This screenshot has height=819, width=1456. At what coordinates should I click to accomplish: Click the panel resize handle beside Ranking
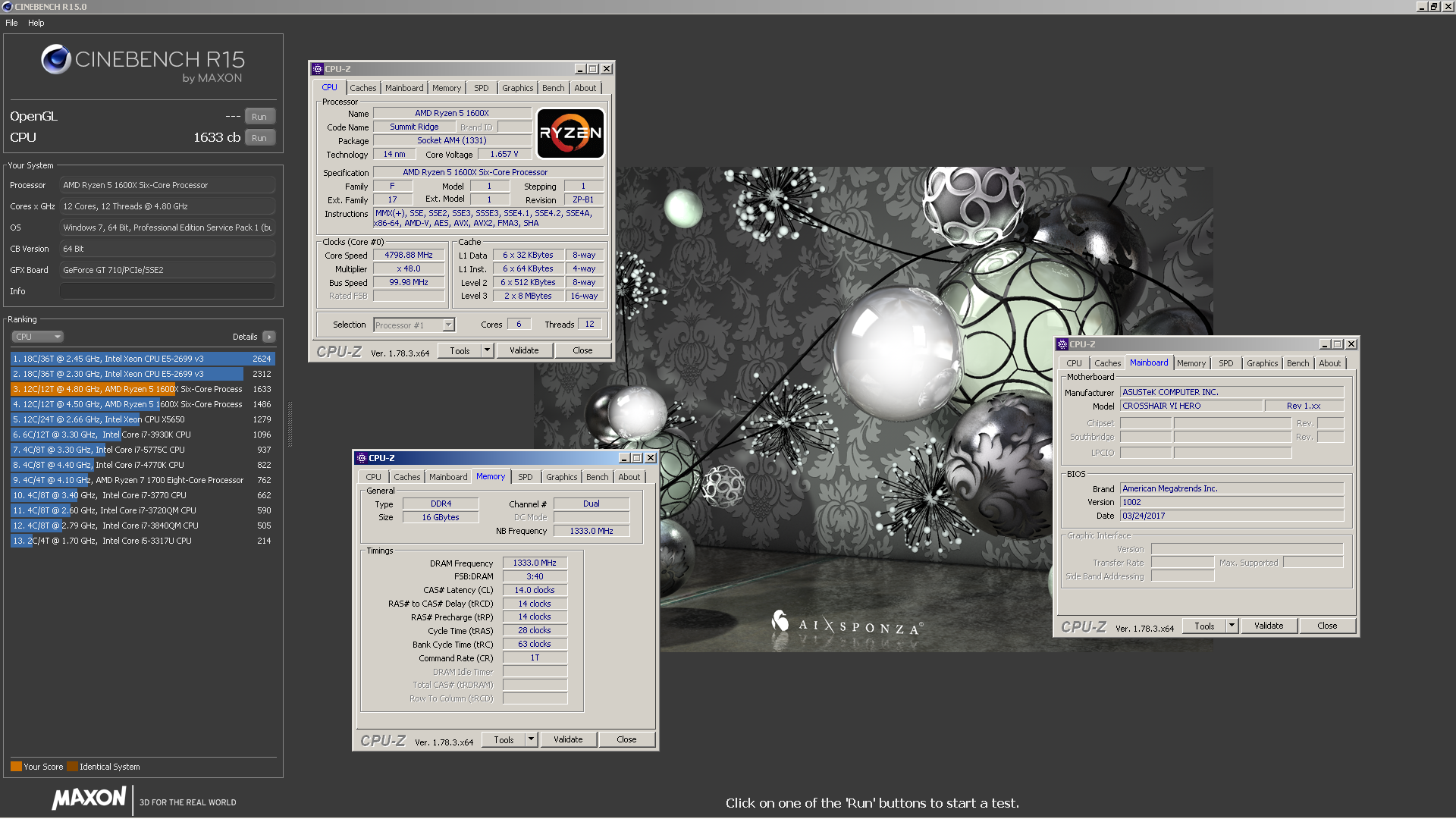pos(290,425)
